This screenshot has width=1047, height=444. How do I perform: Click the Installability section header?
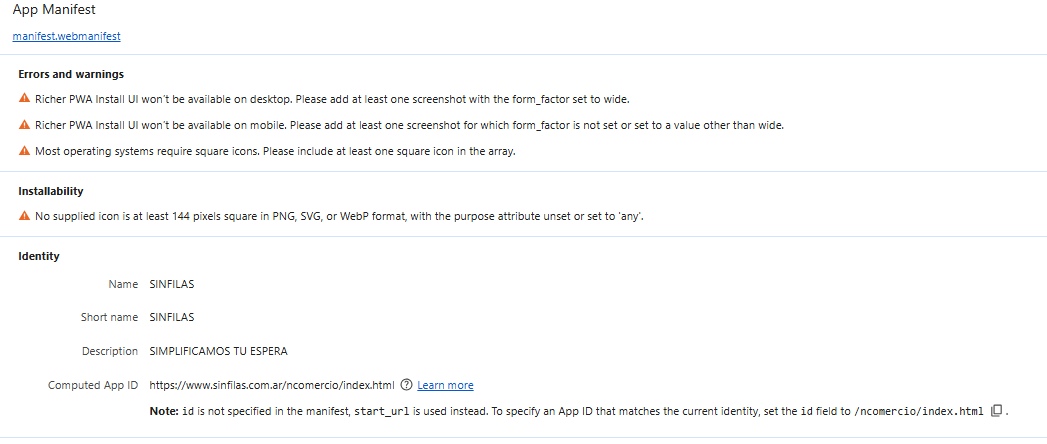(x=51, y=192)
